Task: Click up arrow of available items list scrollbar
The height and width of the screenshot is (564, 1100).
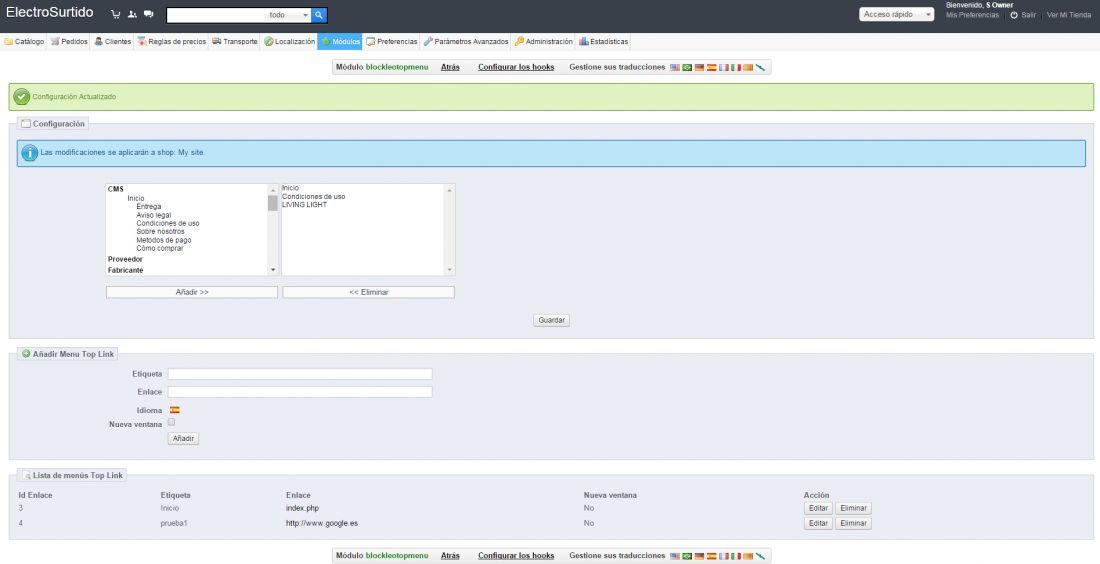Action: coord(273,189)
